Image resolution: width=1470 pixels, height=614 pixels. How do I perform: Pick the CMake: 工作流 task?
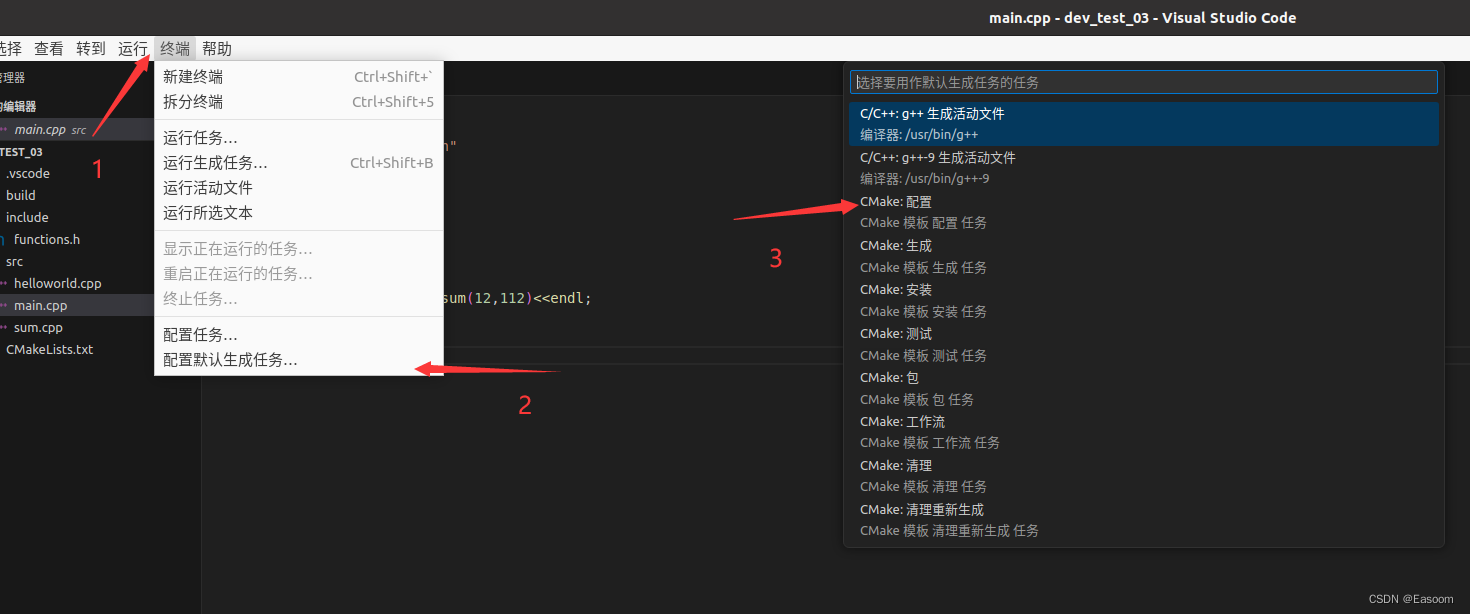pyautogui.click(x=1144, y=432)
